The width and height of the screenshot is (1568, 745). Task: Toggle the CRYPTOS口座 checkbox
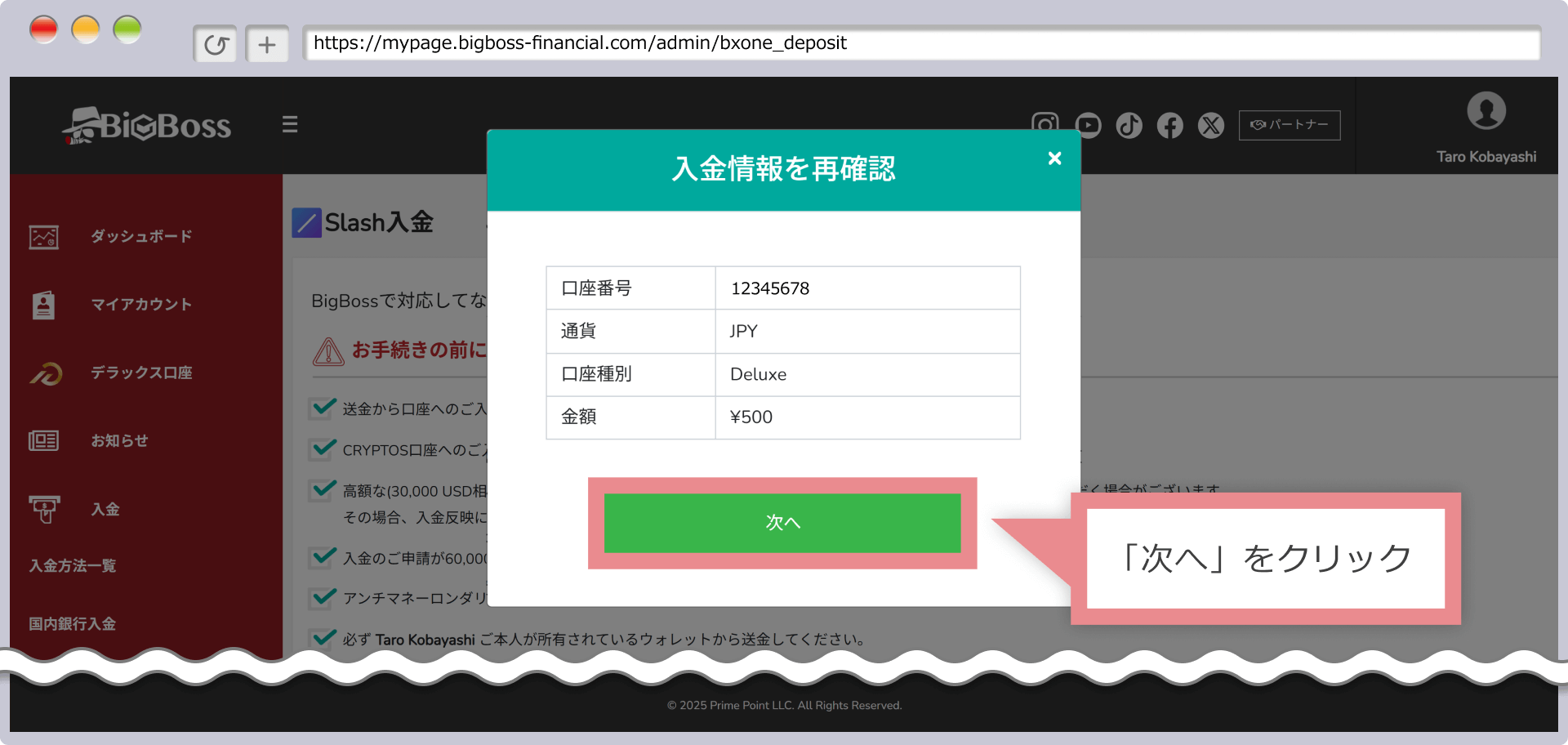point(324,448)
